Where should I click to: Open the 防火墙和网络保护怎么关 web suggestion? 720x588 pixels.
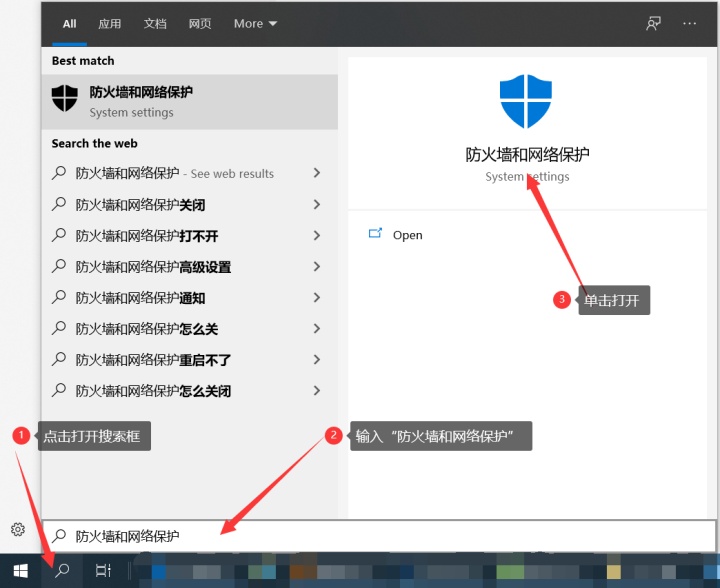pos(190,329)
